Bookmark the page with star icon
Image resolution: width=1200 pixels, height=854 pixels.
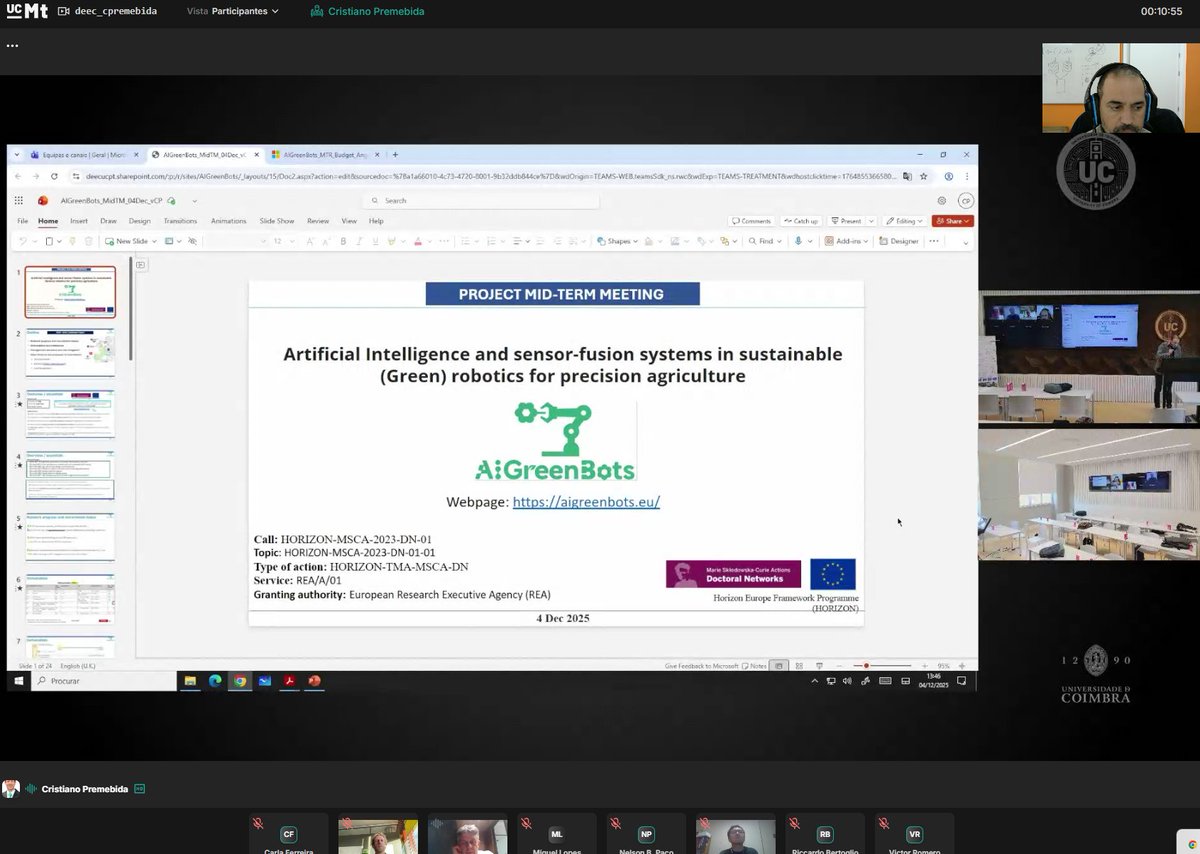click(x=924, y=176)
